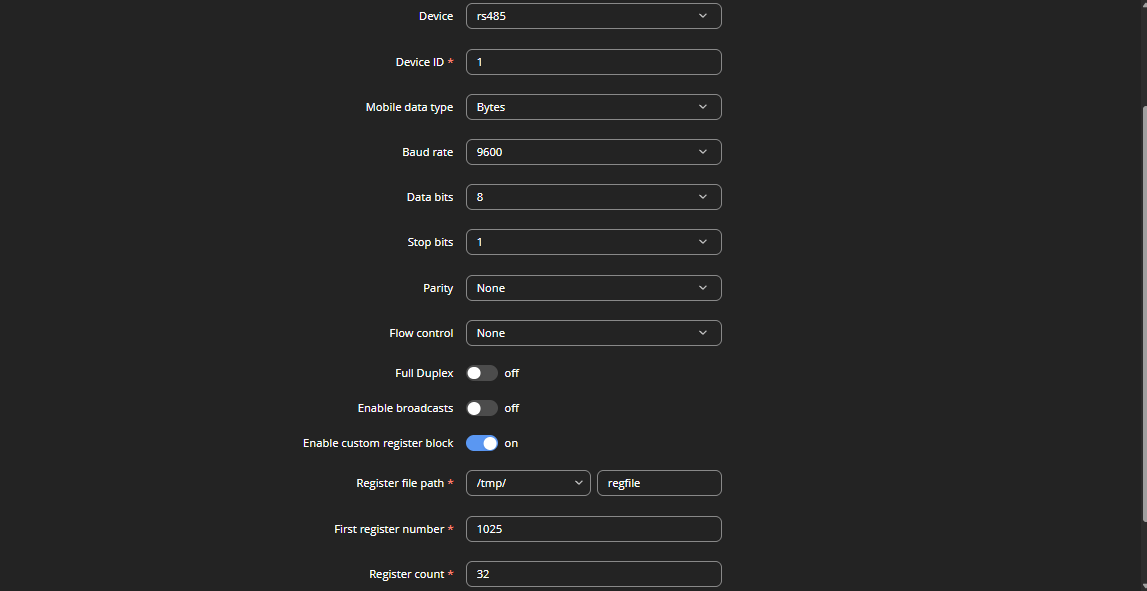This screenshot has width=1147, height=591.
Task: Click the page's vertical scrollbar
Action: coord(1143,315)
